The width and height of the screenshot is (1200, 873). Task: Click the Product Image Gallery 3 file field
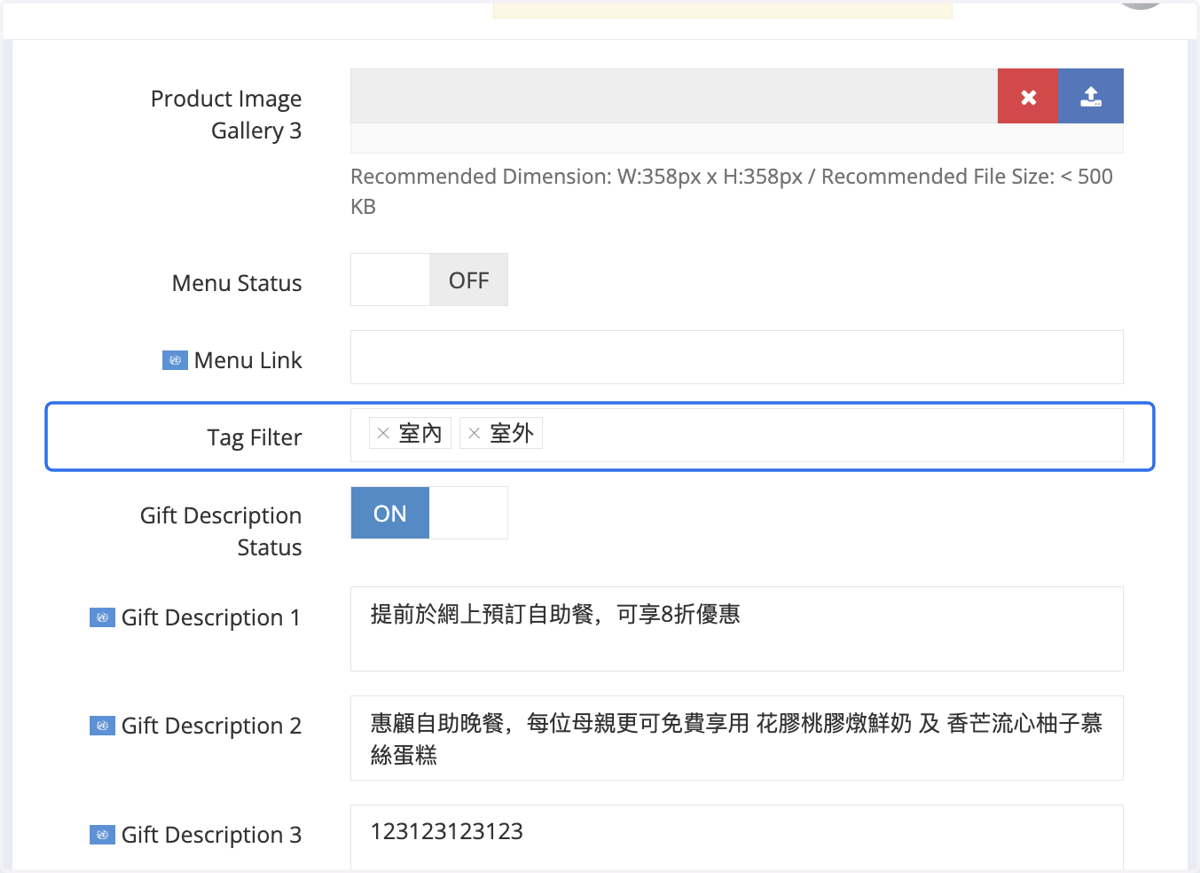tap(674, 97)
